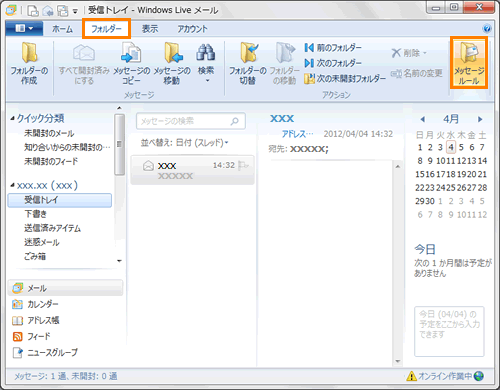Click Rename (名前の変更) in ribbon
The height and width of the screenshot is (390, 500).
pos(417,73)
